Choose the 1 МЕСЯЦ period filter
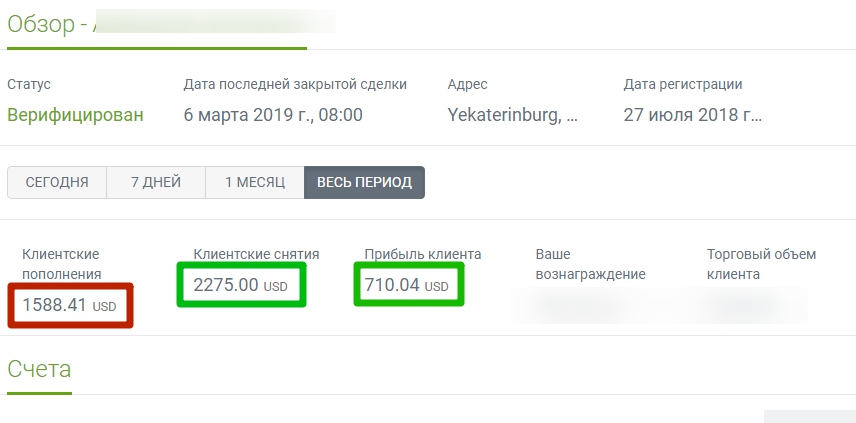The height and width of the screenshot is (423, 856). [255, 182]
